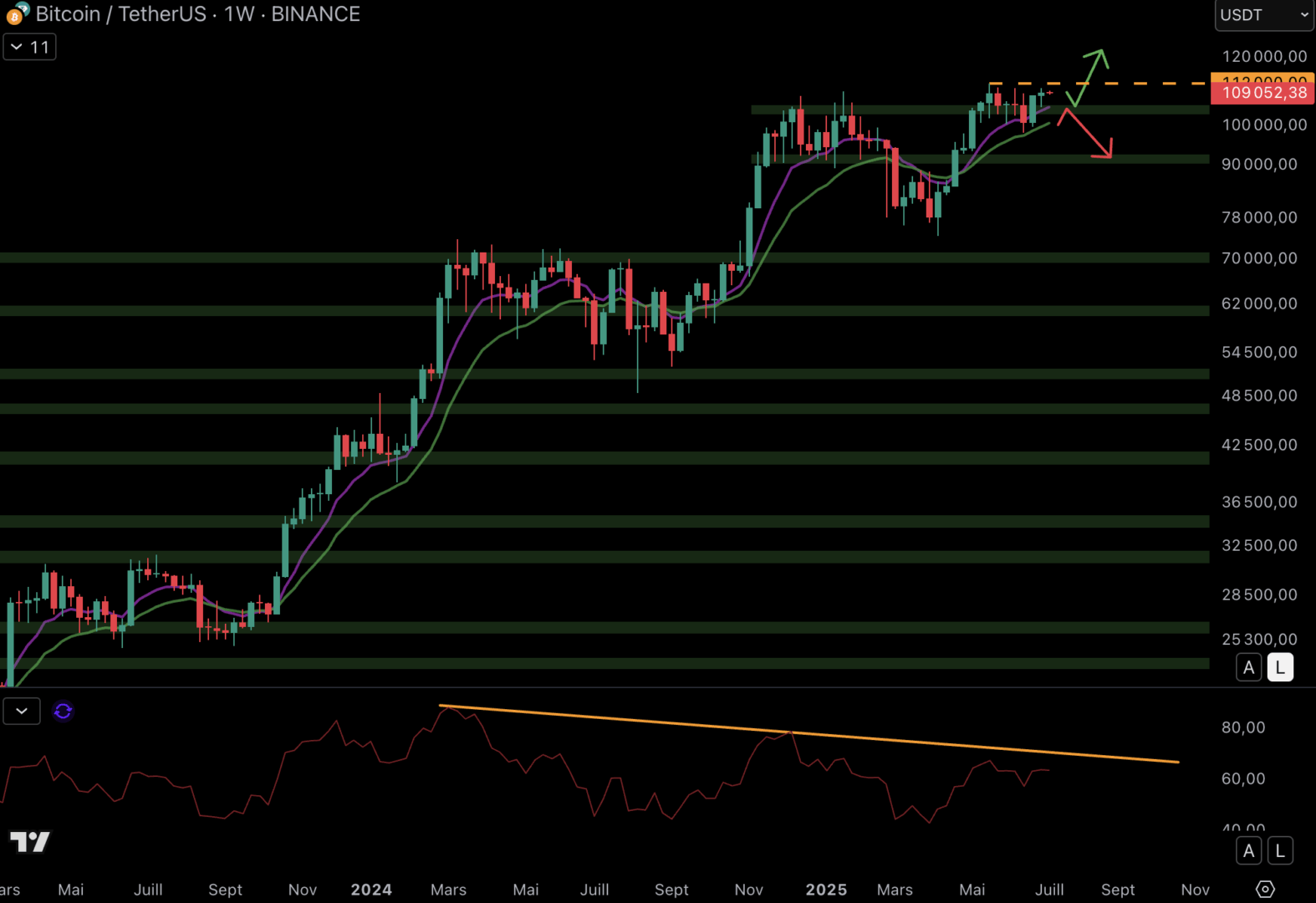The width and height of the screenshot is (1316, 903).
Task: Click the Bitcoin symbol logo icon
Action: [x=17, y=13]
